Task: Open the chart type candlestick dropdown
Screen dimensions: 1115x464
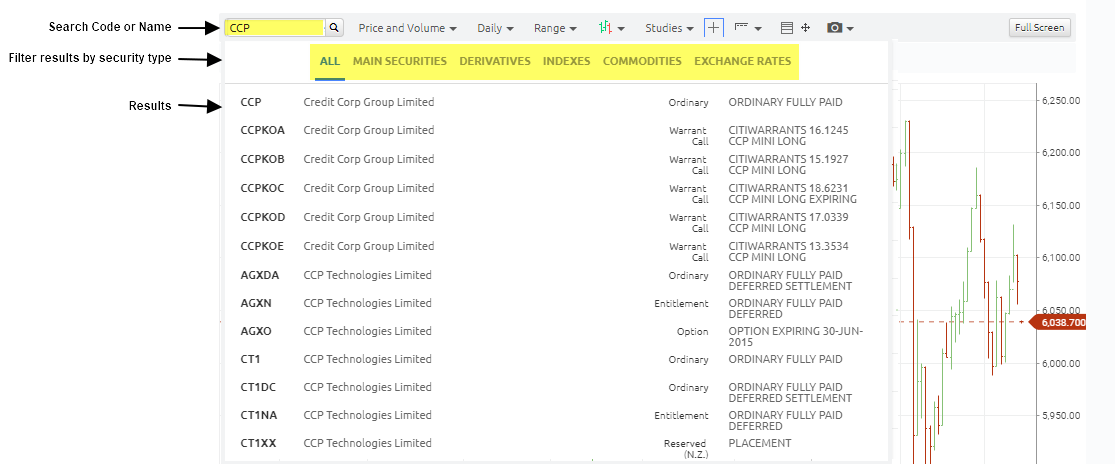Action: point(612,28)
